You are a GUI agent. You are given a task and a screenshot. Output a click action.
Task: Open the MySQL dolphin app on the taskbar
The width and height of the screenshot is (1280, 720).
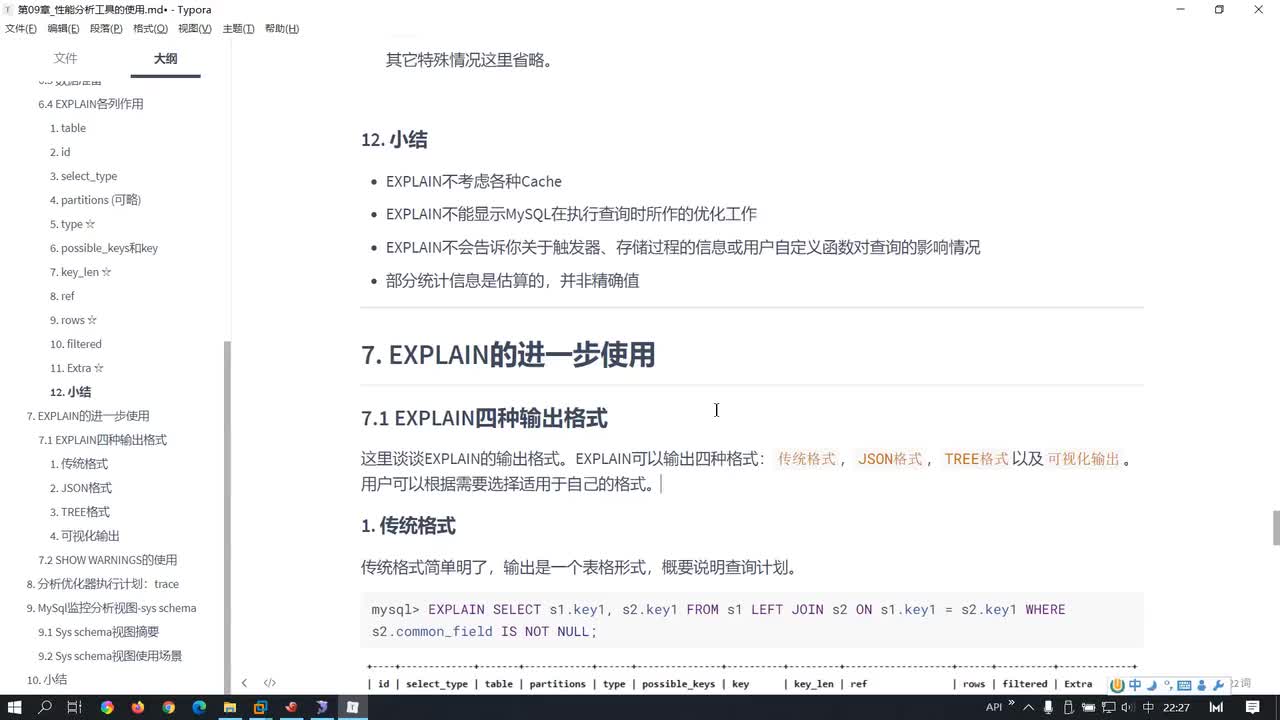(x=322, y=707)
